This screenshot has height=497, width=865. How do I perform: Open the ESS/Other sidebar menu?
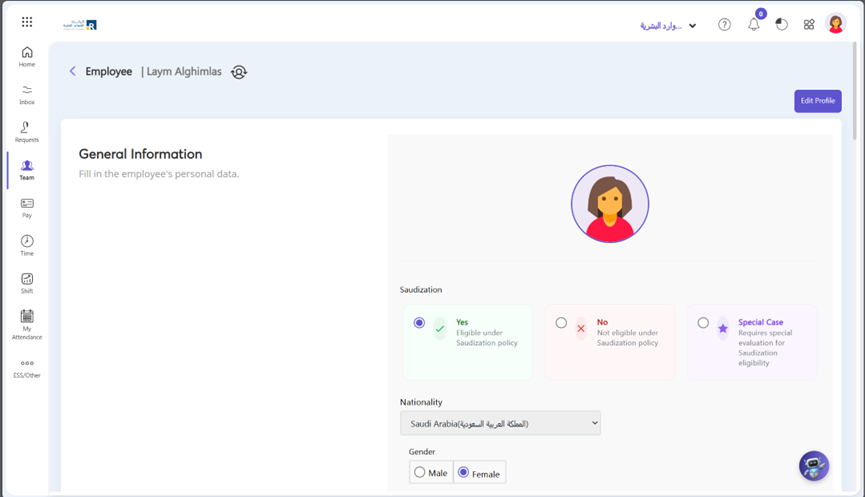[x=27, y=368]
